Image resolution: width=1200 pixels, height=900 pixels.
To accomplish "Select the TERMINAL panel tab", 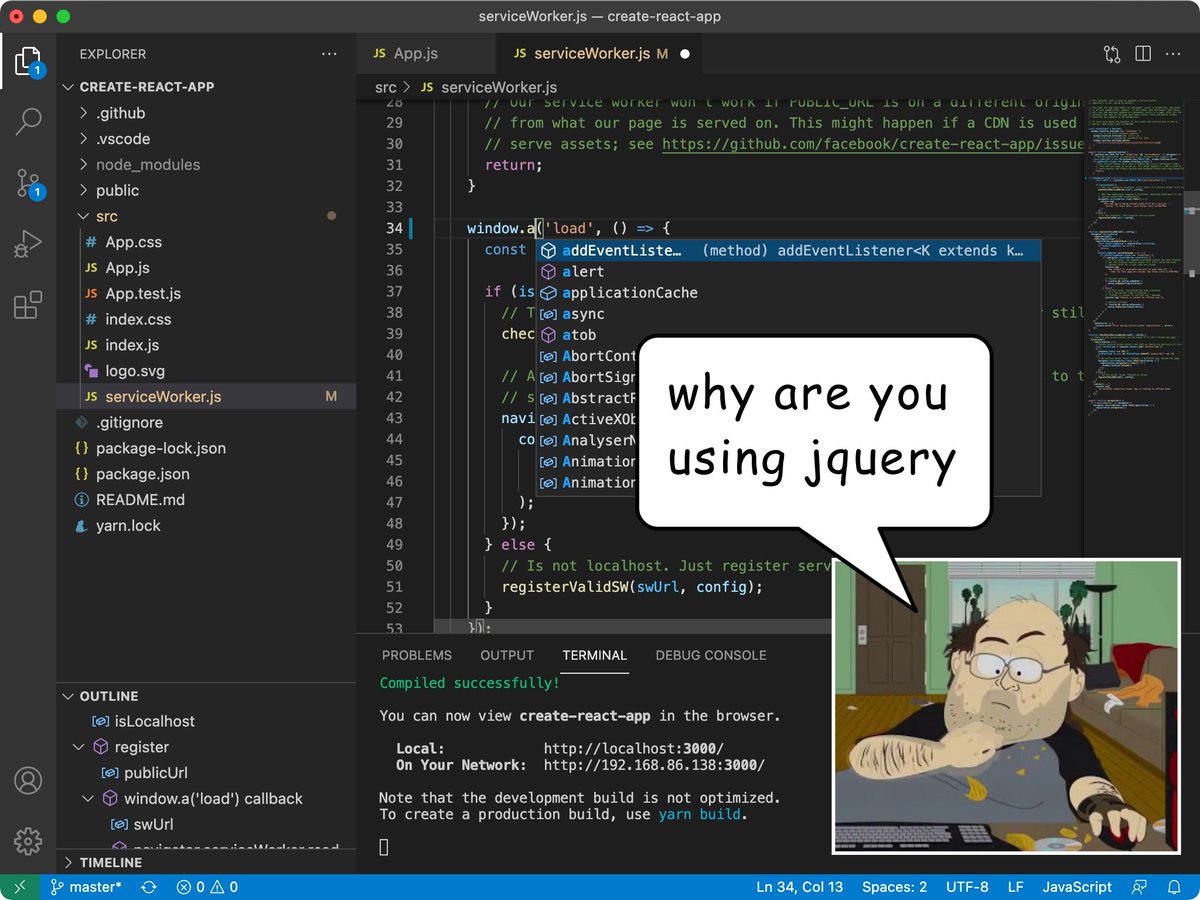I will point(595,655).
